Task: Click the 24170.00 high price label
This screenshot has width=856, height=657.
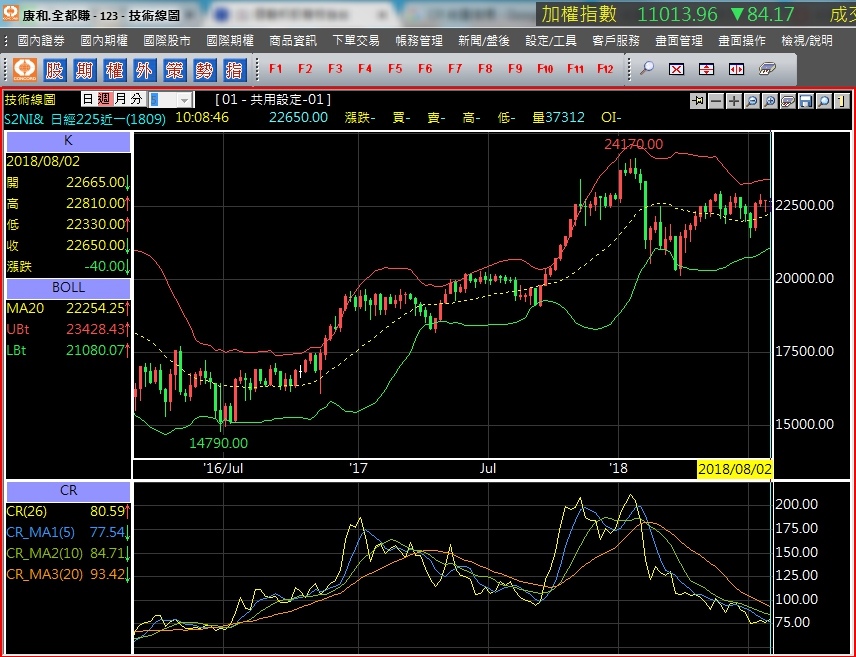Action: pyautogui.click(x=633, y=144)
